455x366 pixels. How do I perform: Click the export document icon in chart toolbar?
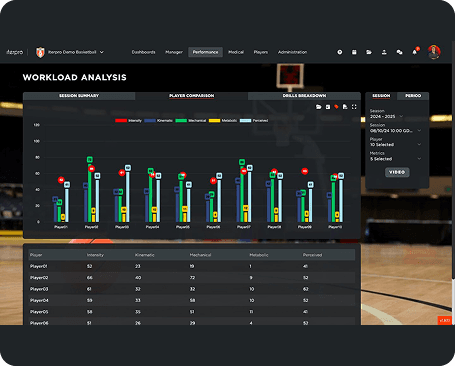(x=345, y=107)
